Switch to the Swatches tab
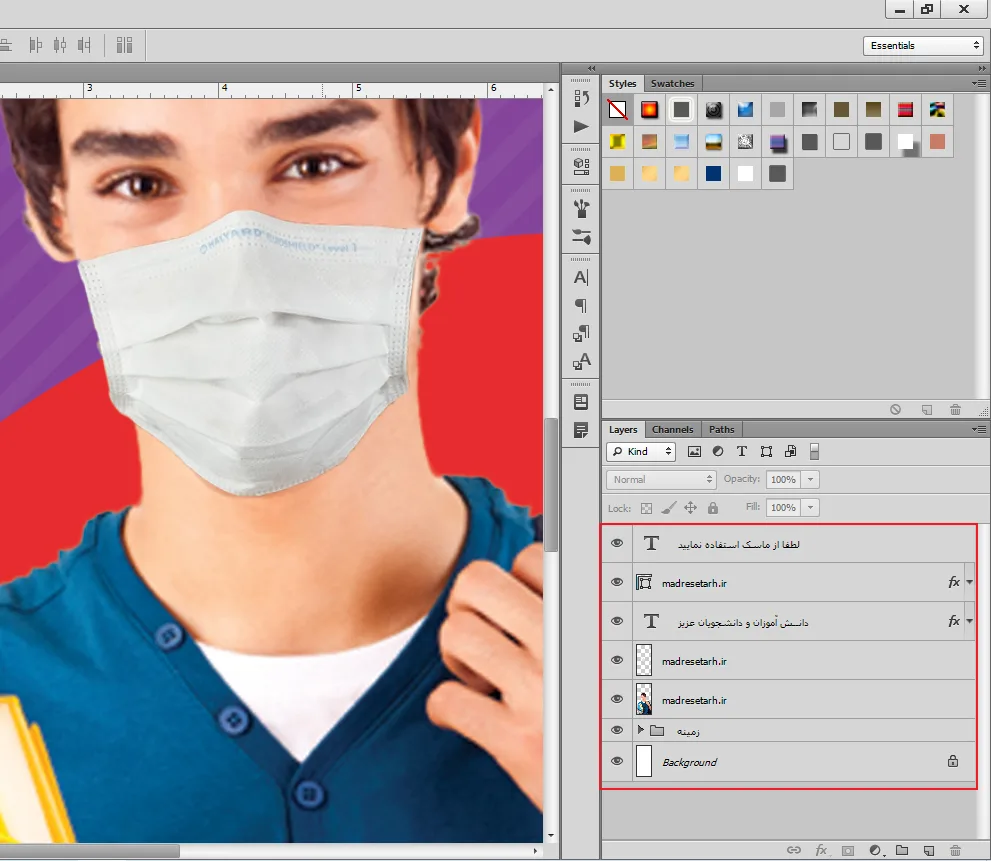The image size is (991, 861). point(672,83)
